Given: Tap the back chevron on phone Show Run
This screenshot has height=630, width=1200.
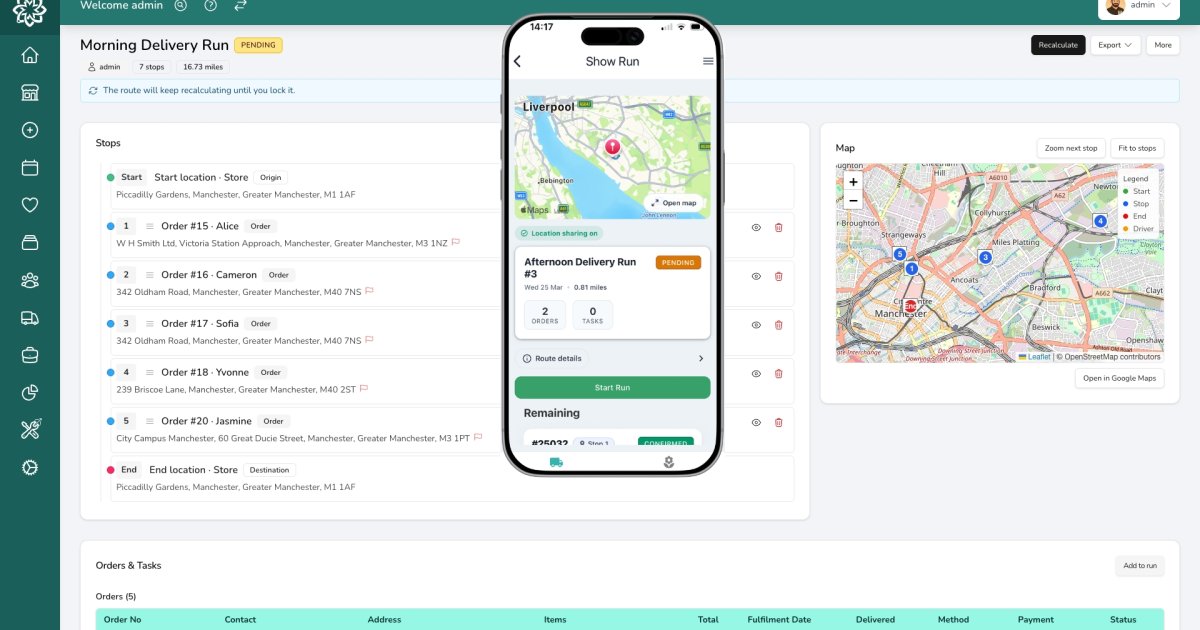Looking at the screenshot, I should 518,61.
